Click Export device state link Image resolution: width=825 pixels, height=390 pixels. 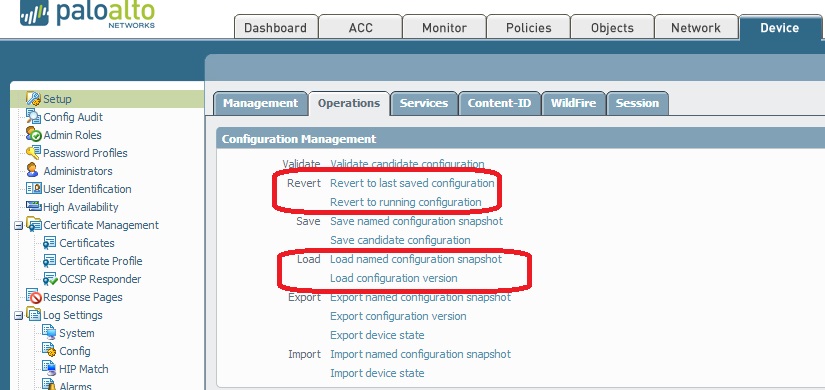pos(377,335)
